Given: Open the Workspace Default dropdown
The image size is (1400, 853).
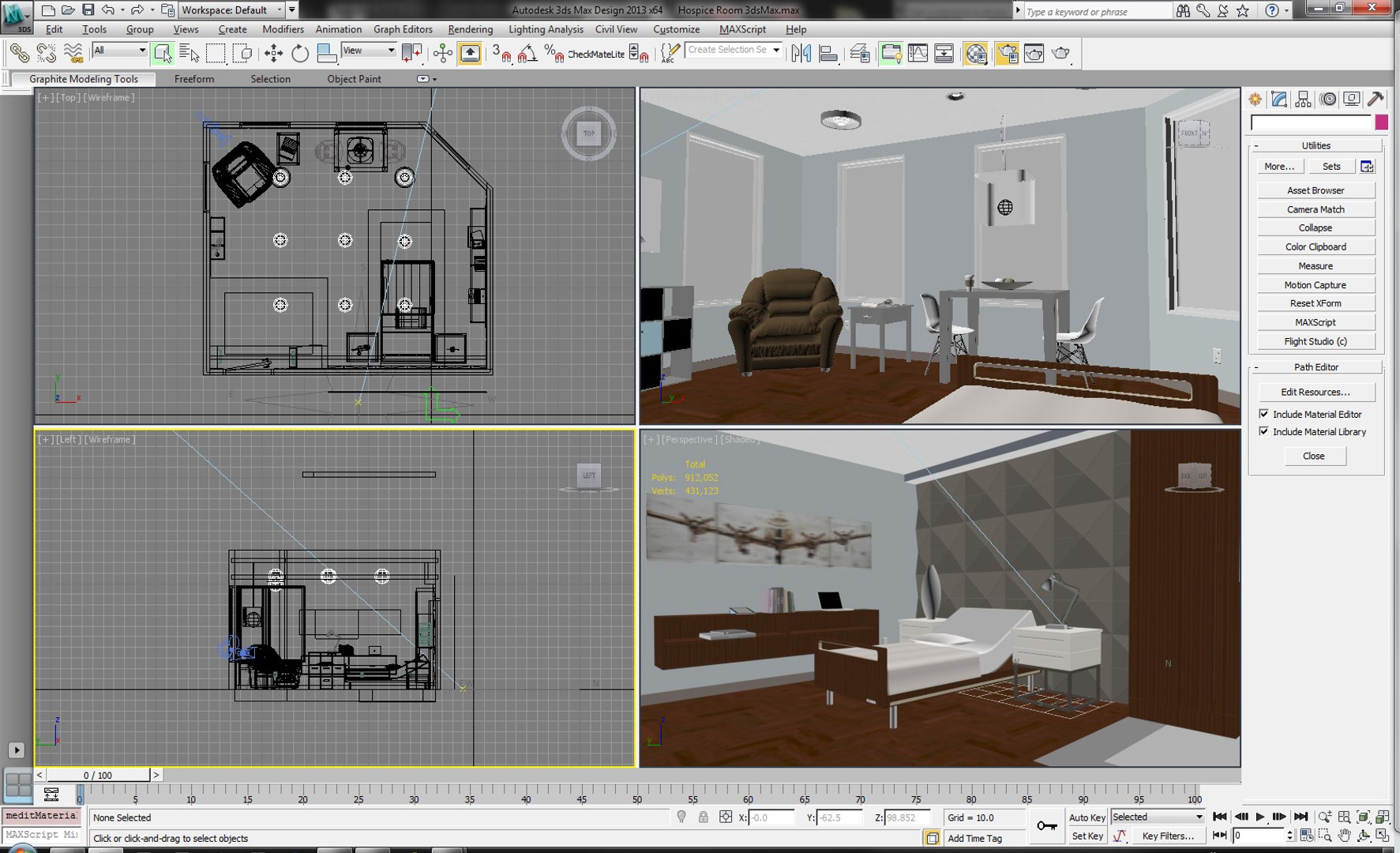Looking at the screenshot, I should 231,9.
